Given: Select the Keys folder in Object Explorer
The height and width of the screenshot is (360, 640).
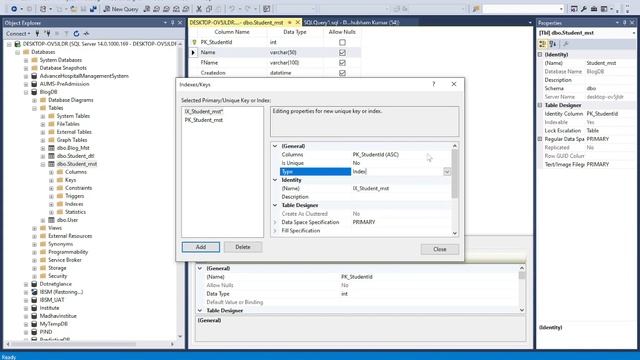Looking at the screenshot, I should pos(70,180).
